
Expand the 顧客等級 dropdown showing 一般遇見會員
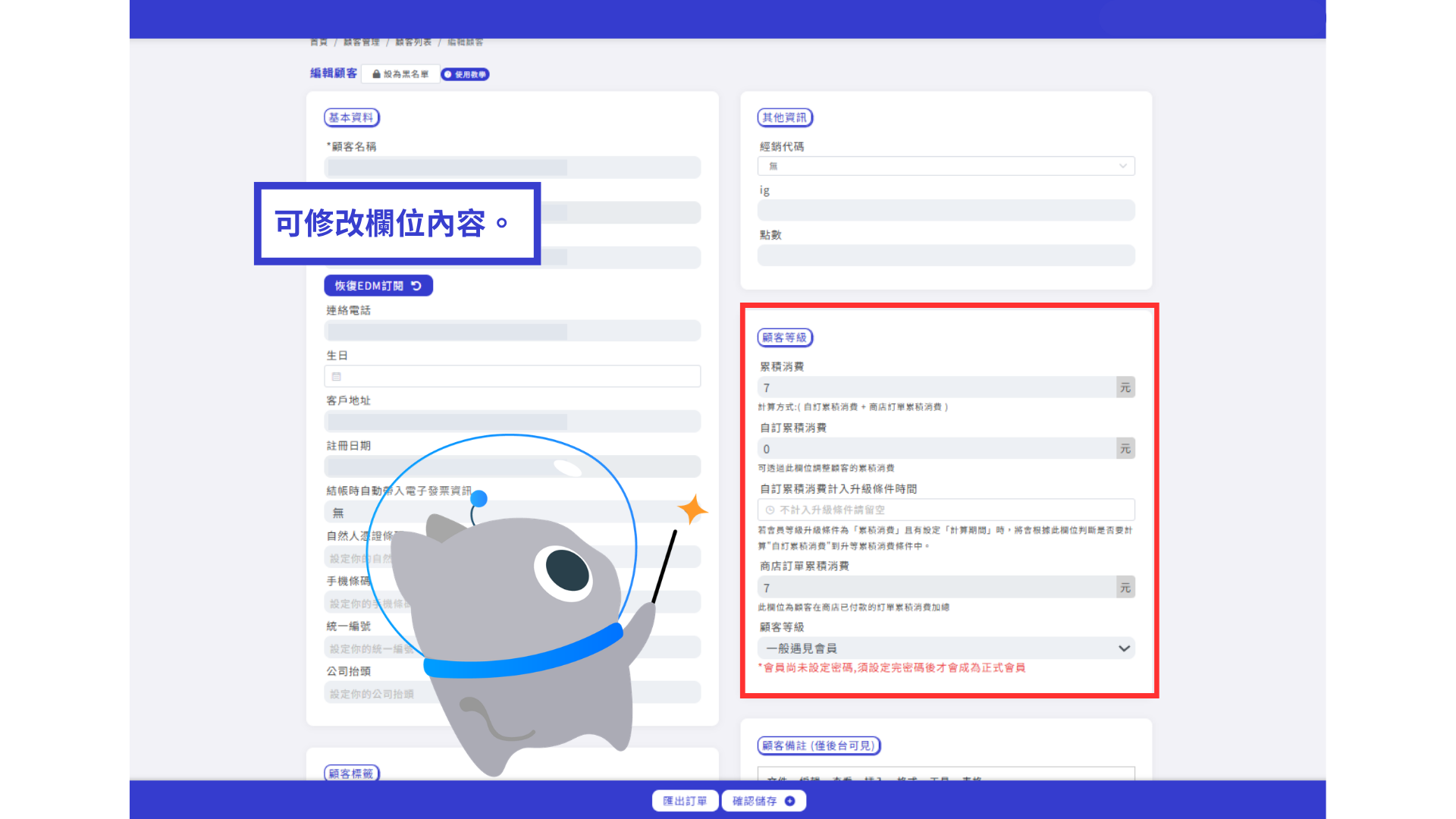tap(946, 648)
